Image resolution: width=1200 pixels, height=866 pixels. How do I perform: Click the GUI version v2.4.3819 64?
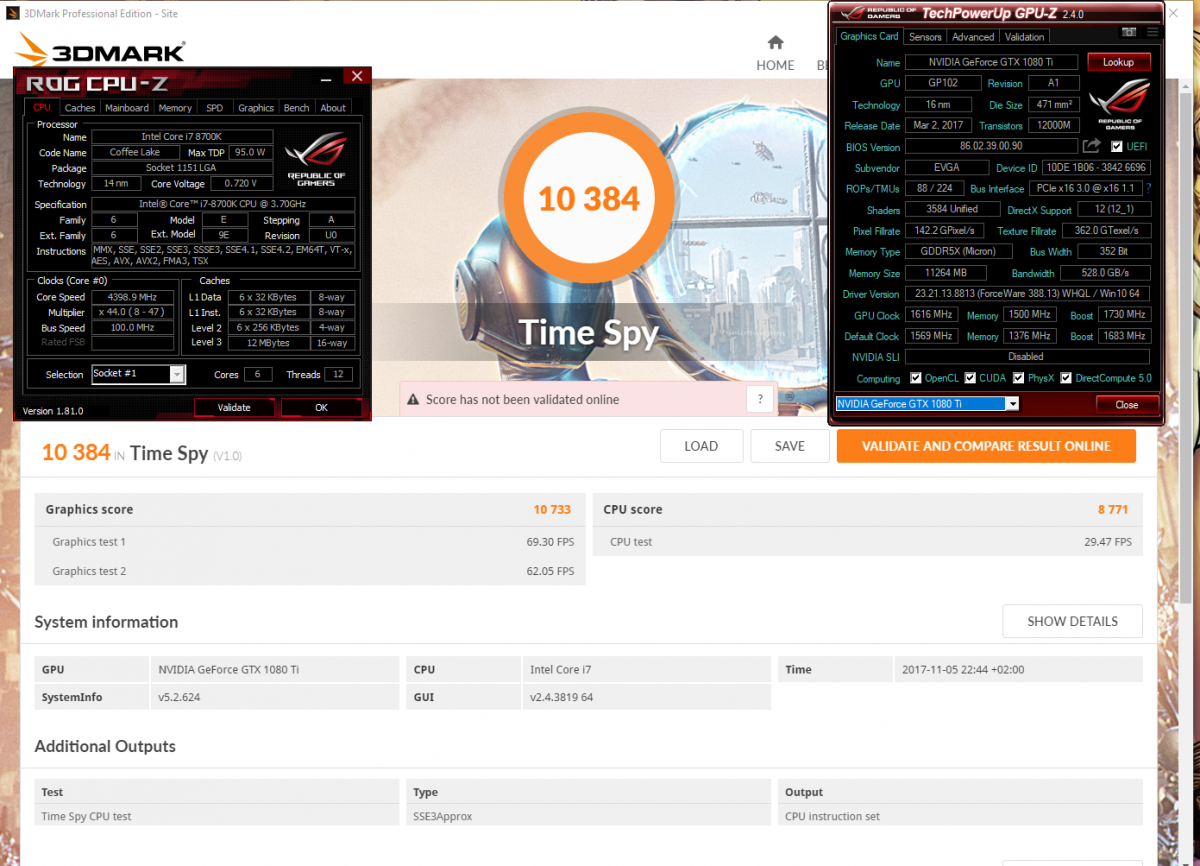pyautogui.click(x=561, y=697)
